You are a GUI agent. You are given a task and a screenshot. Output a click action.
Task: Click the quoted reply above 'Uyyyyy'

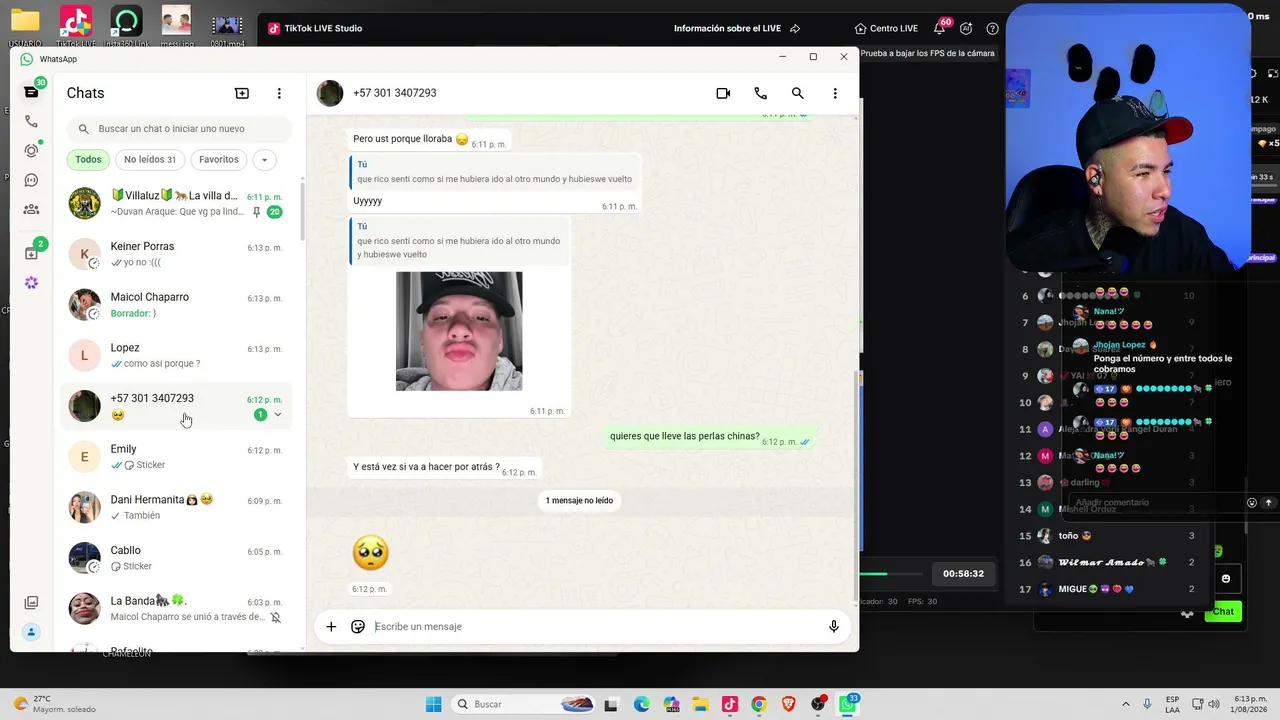click(x=495, y=172)
